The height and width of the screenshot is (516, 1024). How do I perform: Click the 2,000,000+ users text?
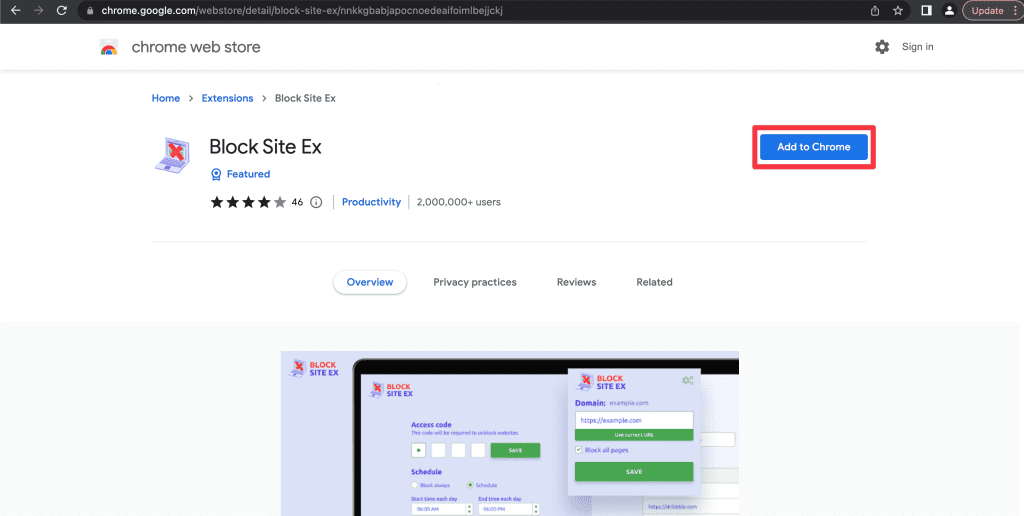tap(458, 202)
